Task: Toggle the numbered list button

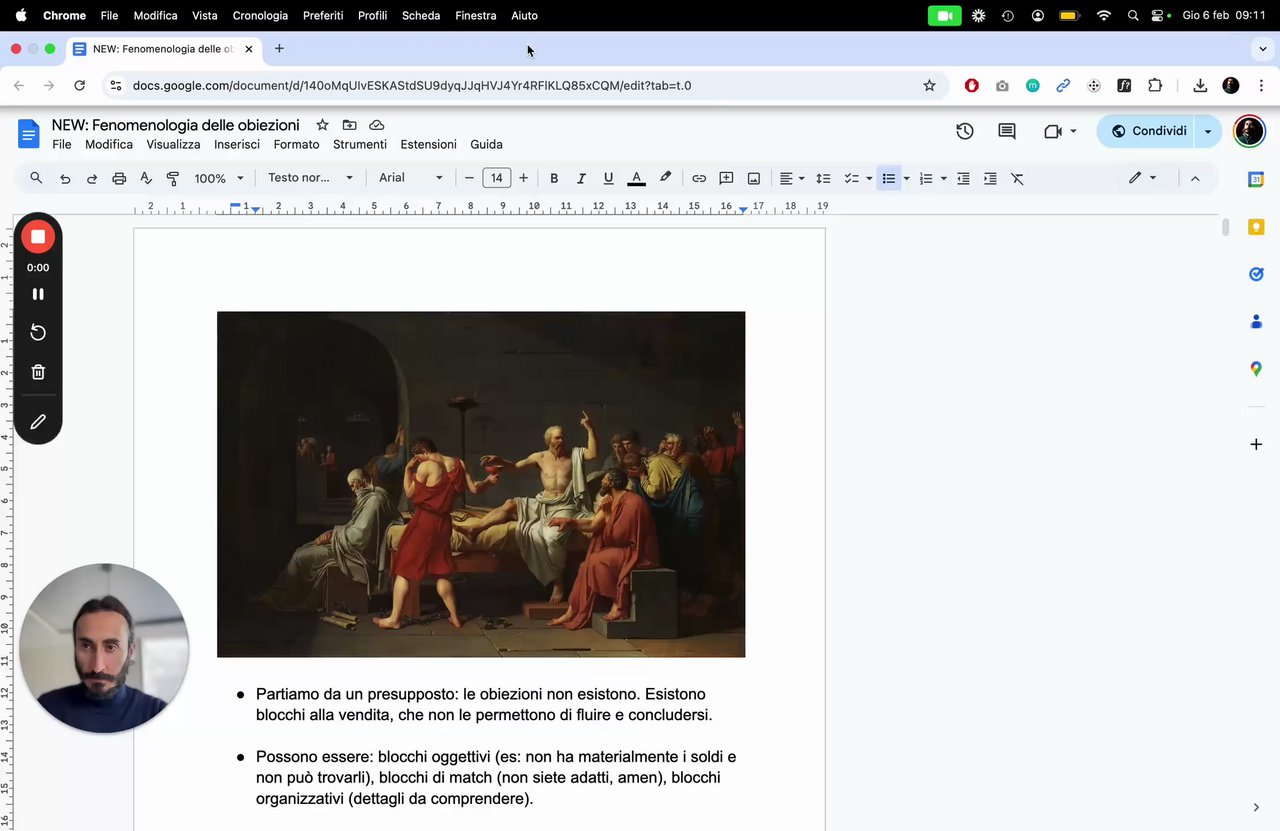Action: point(925,178)
